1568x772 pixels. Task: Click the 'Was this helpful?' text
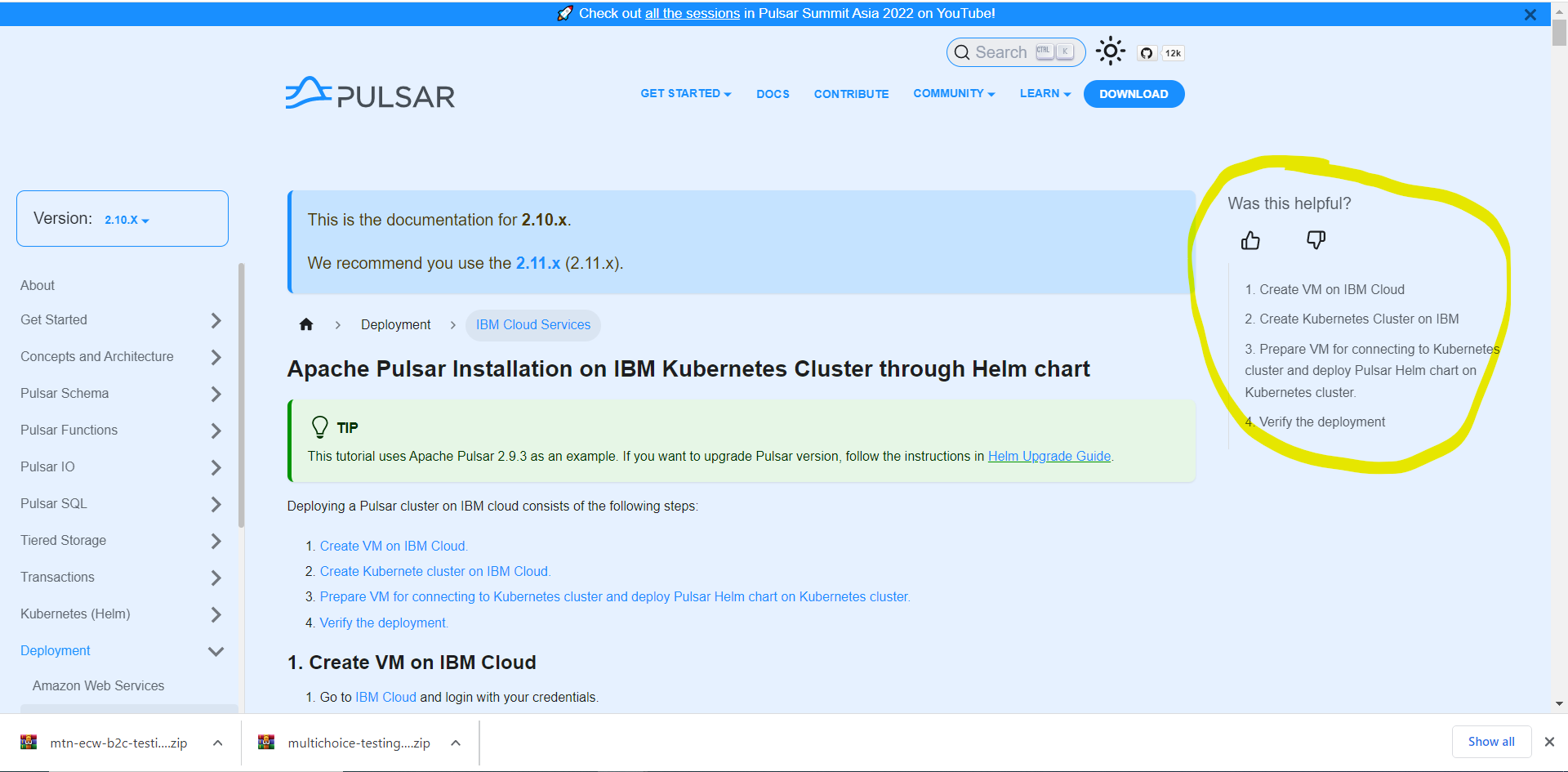pos(1290,203)
